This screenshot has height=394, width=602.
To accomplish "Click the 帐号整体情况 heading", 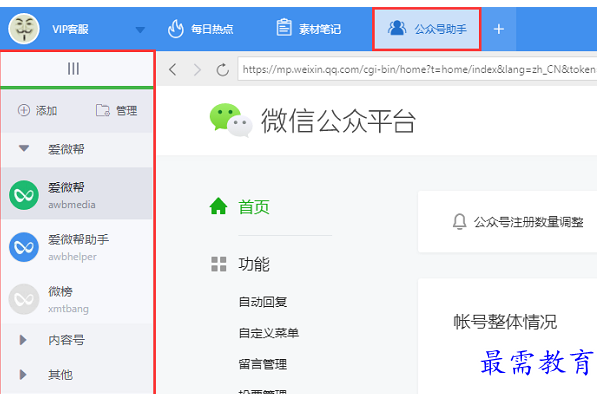I will point(505,321).
